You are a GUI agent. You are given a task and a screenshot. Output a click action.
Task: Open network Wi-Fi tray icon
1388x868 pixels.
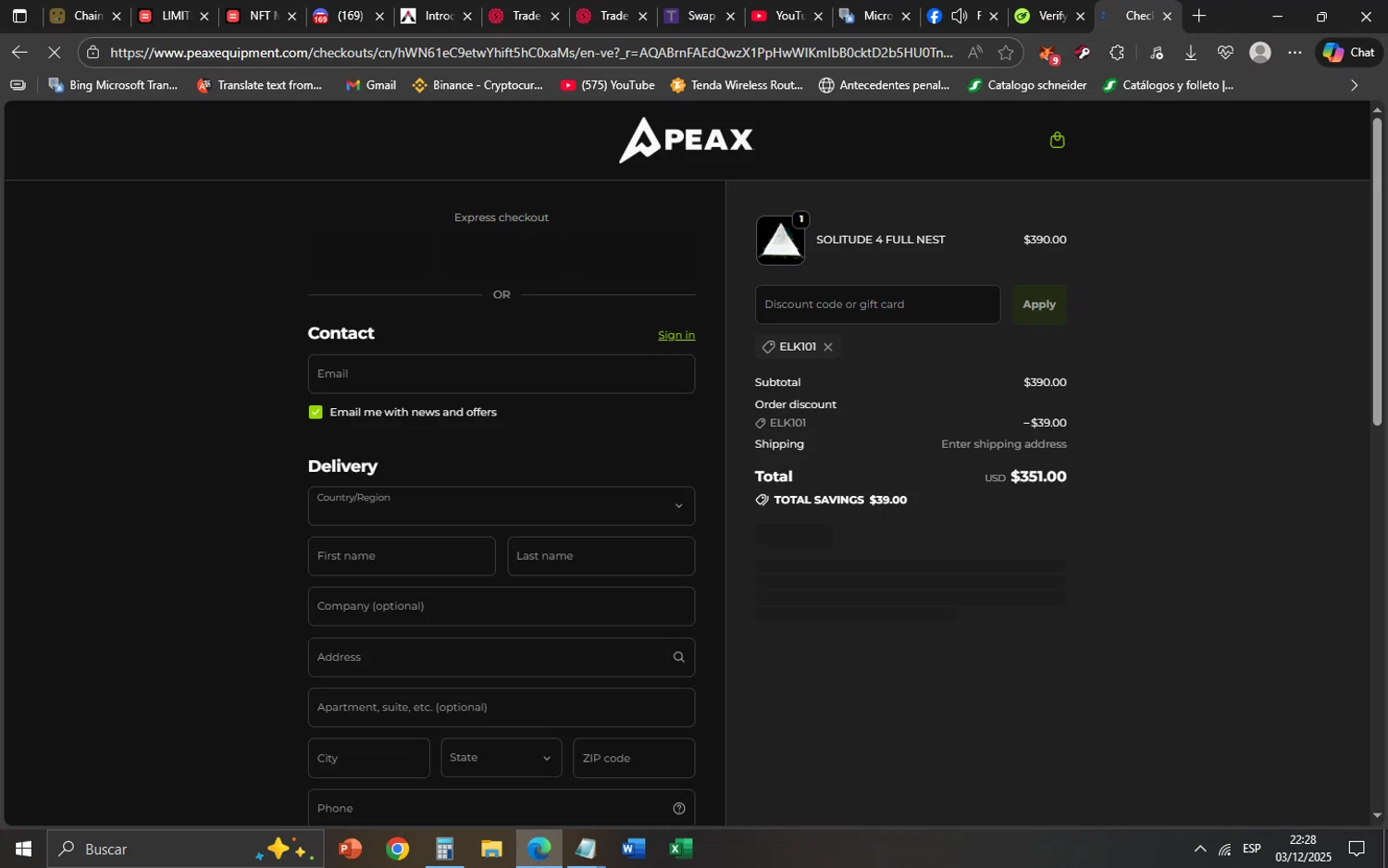tap(1225, 849)
